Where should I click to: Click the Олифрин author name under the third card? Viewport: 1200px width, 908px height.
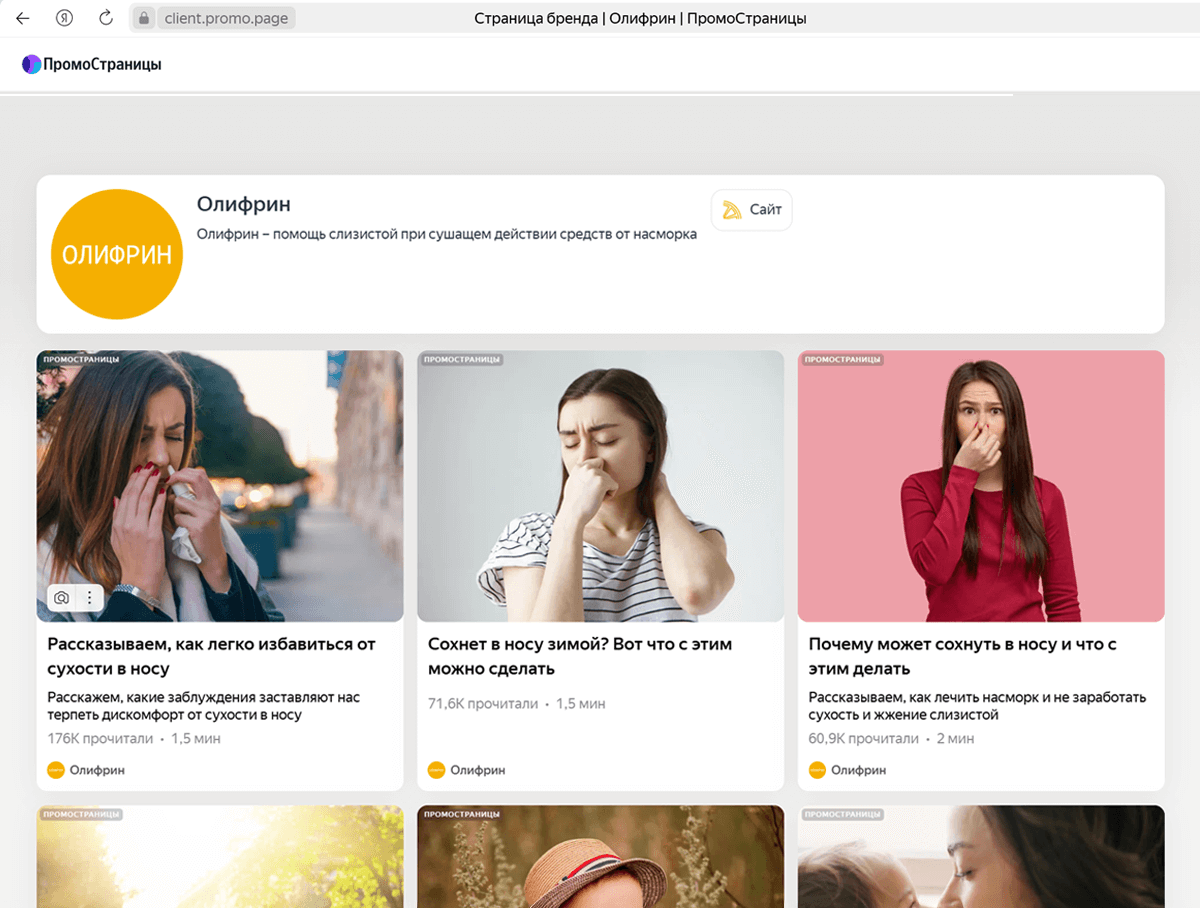[x=859, y=770]
